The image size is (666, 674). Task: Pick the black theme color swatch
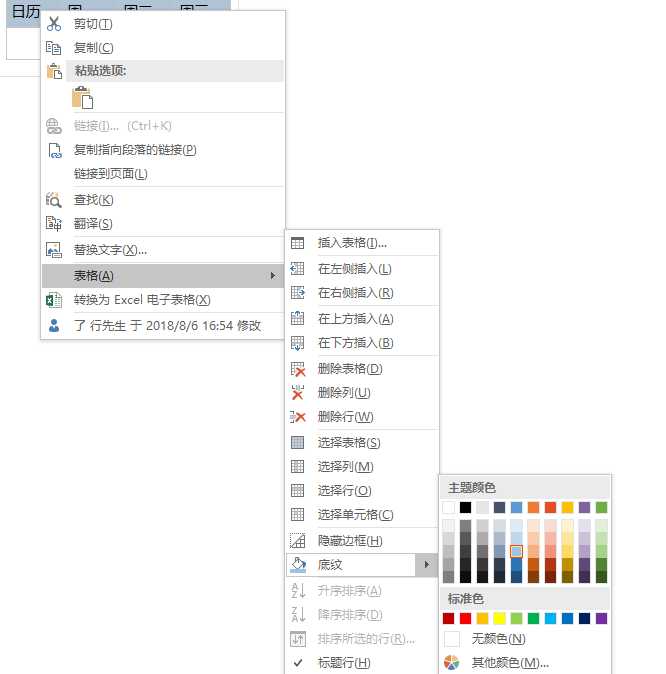[465, 508]
